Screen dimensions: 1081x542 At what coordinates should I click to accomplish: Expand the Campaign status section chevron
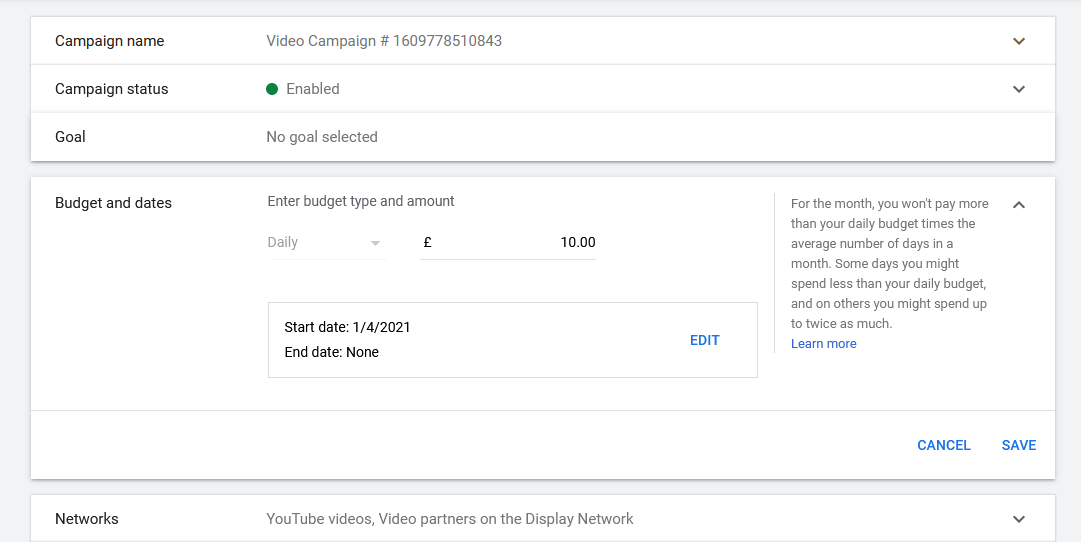click(1018, 89)
